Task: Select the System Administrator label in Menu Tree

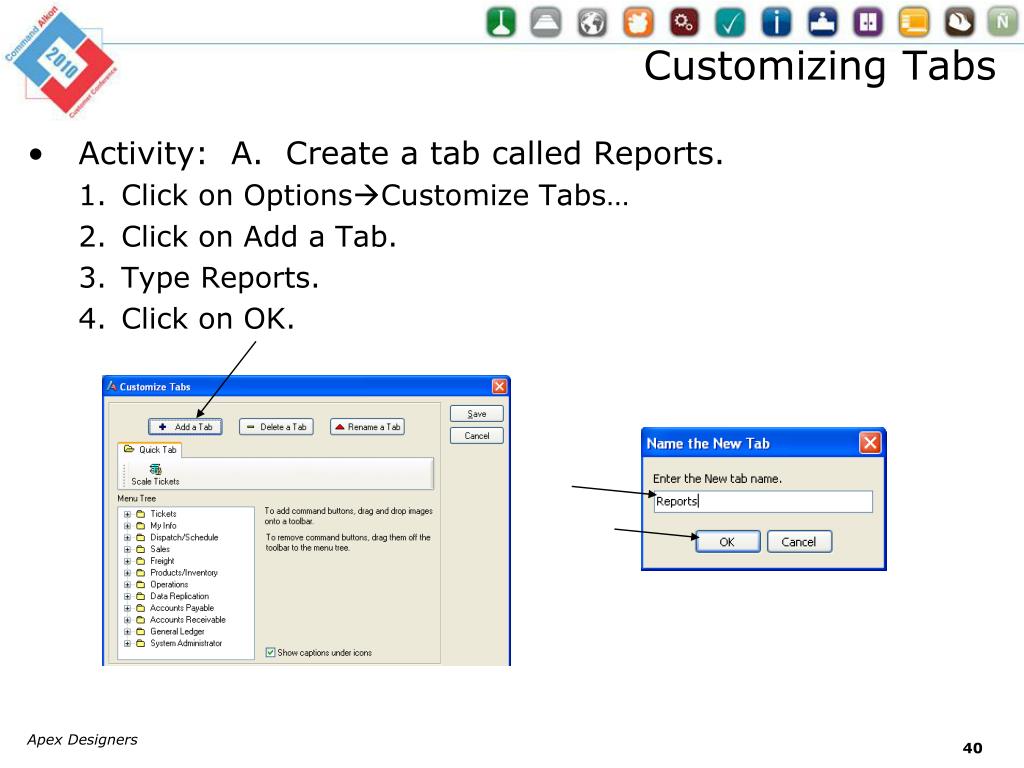Action: (x=186, y=643)
